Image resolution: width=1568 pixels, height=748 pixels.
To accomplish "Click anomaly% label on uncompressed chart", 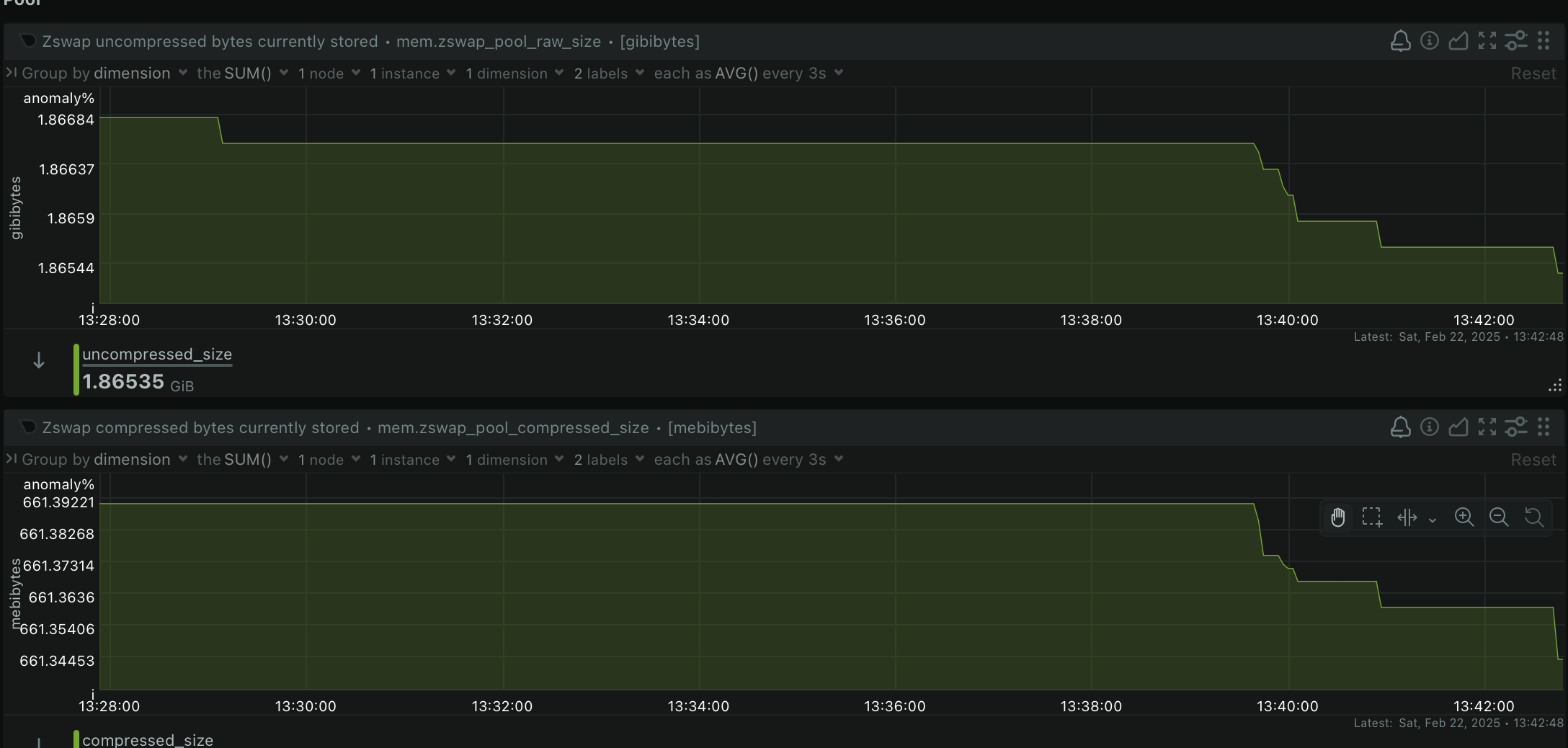I will [59, 98].
